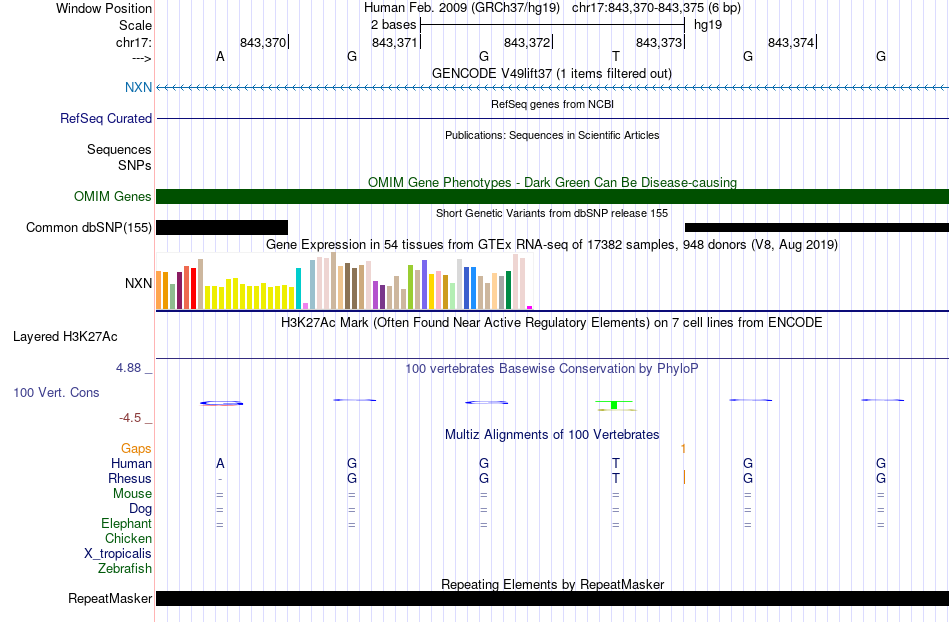Click the Short Genetic Variants dbSNP title
This screenshot has height=622, width=950.
click(x=552, y=213)
